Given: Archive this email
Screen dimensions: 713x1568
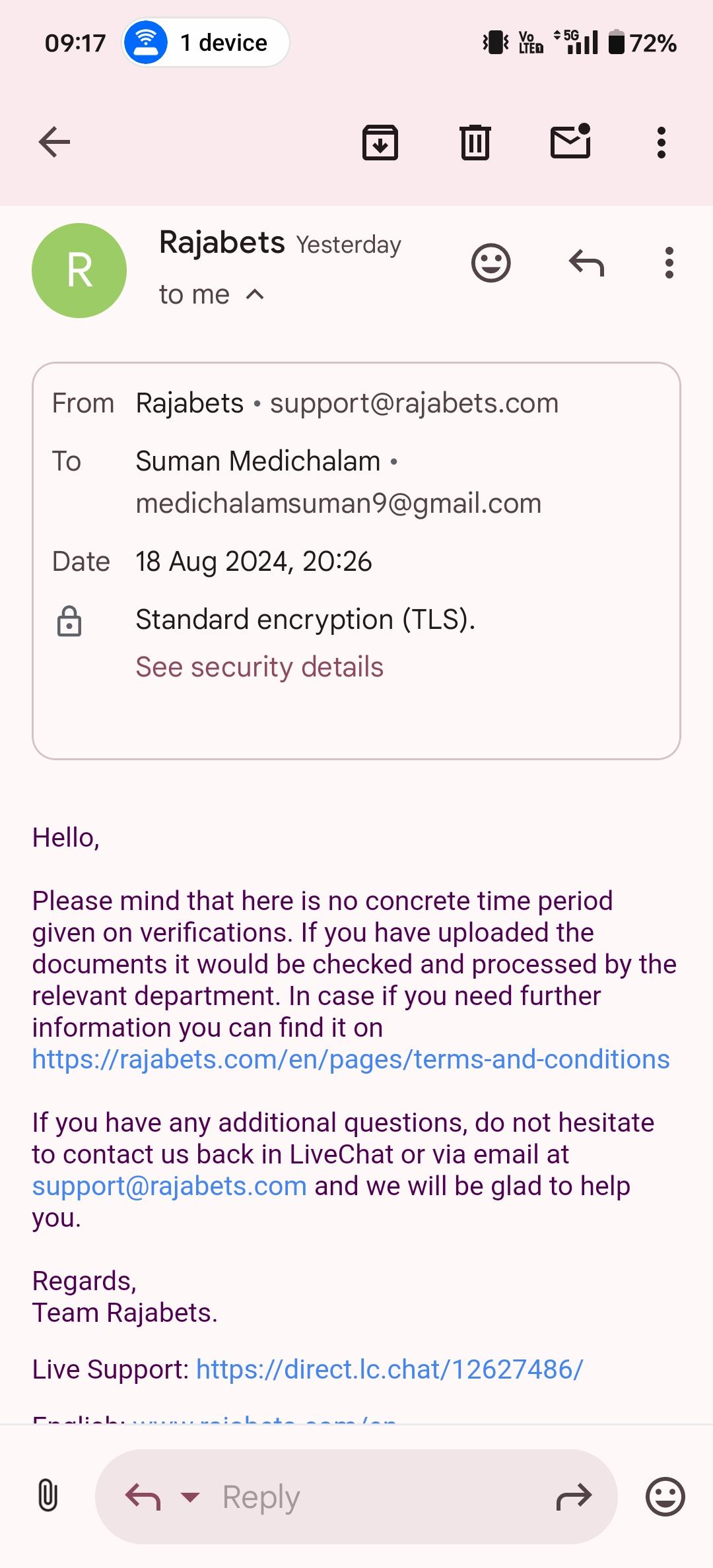Looking at the screenshot, I should pyautogui.click(x=380, y=142).
